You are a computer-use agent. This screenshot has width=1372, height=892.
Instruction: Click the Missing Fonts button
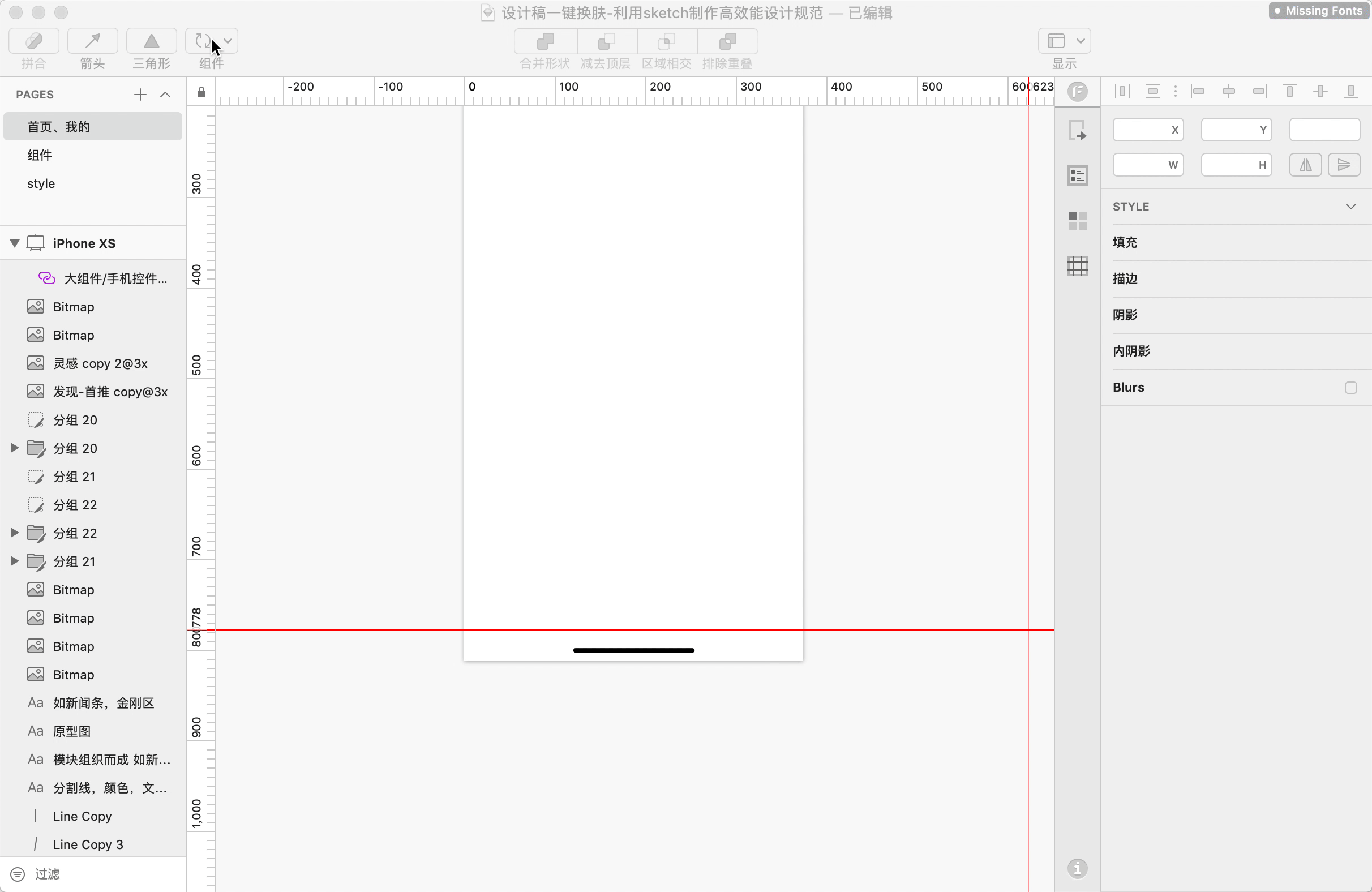tap(1319, 11)
